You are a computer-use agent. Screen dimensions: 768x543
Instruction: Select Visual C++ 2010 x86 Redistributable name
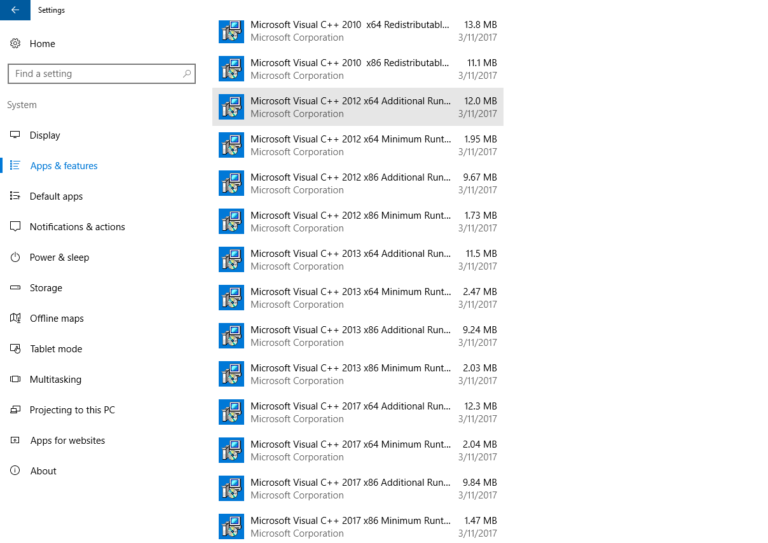(x=350, y=63)
